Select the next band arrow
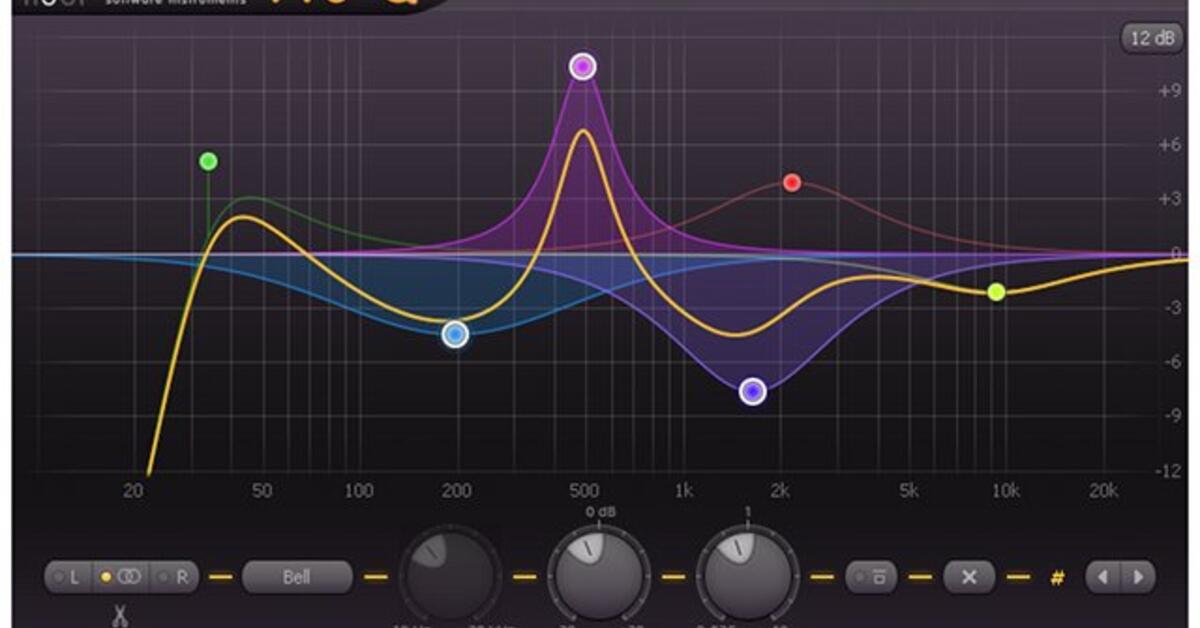The image size is (1200, 628). coord(1137,577)
